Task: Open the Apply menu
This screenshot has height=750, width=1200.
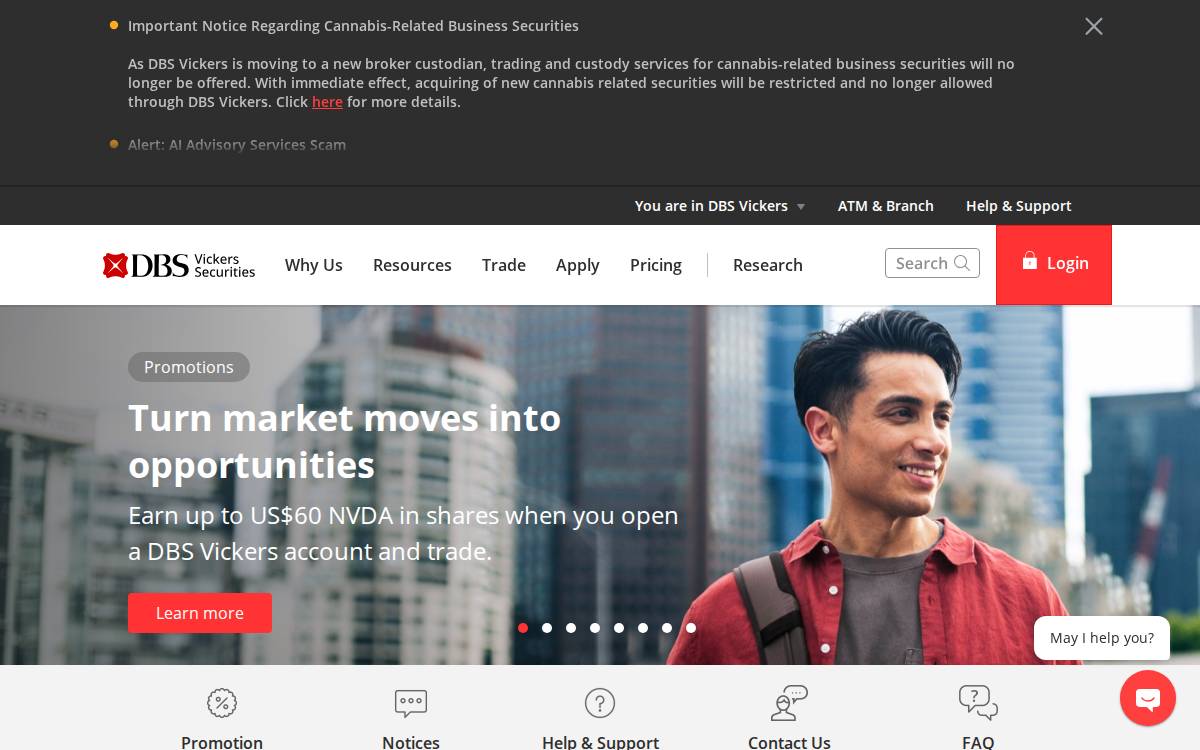Action: tap(578, 265)
